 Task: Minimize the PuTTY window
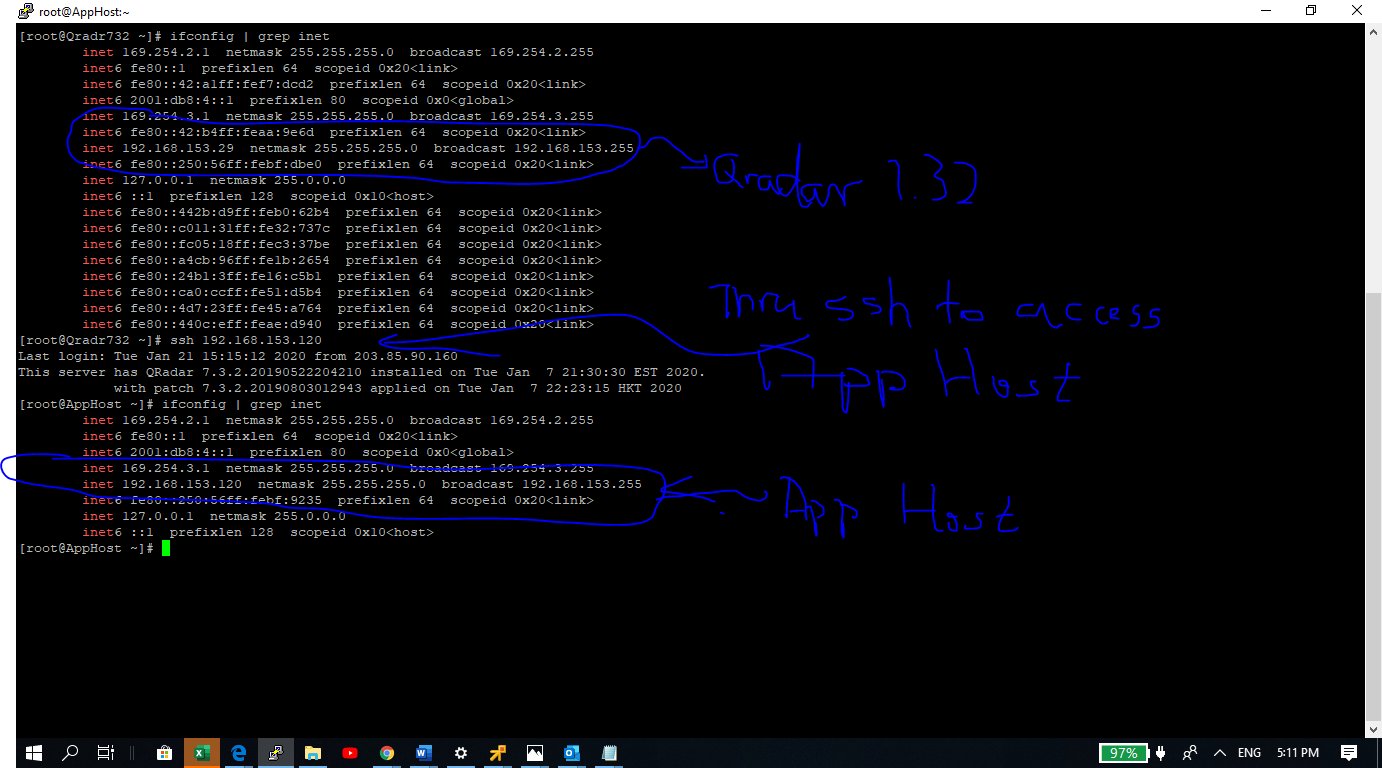[x=1268, y=11]
